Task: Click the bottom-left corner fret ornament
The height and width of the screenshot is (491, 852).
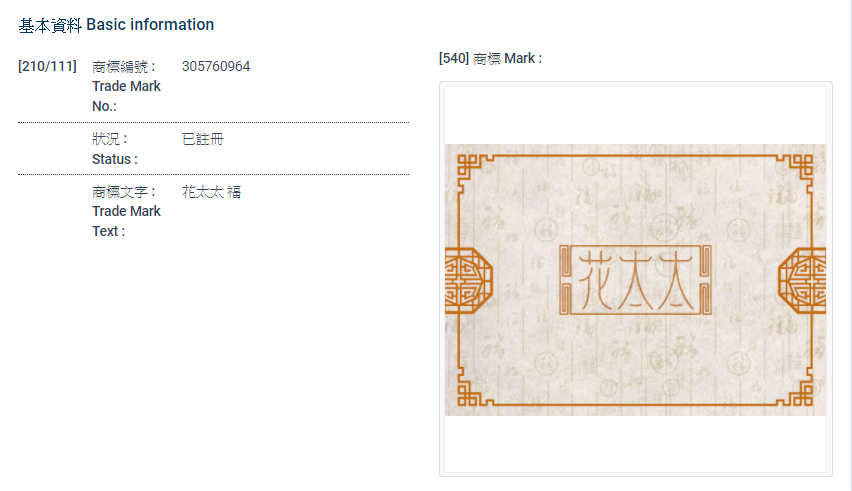Action: (465, 393)
